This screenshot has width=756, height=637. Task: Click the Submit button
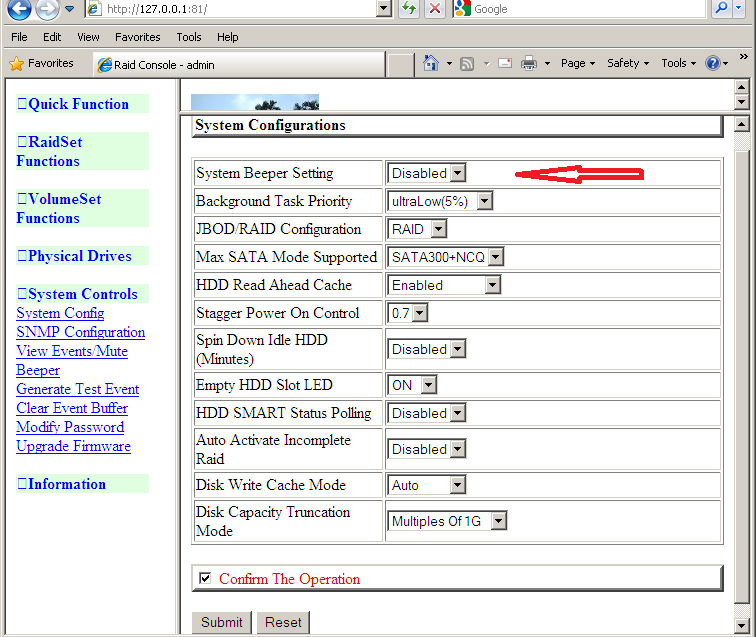[x=221, y=622]
